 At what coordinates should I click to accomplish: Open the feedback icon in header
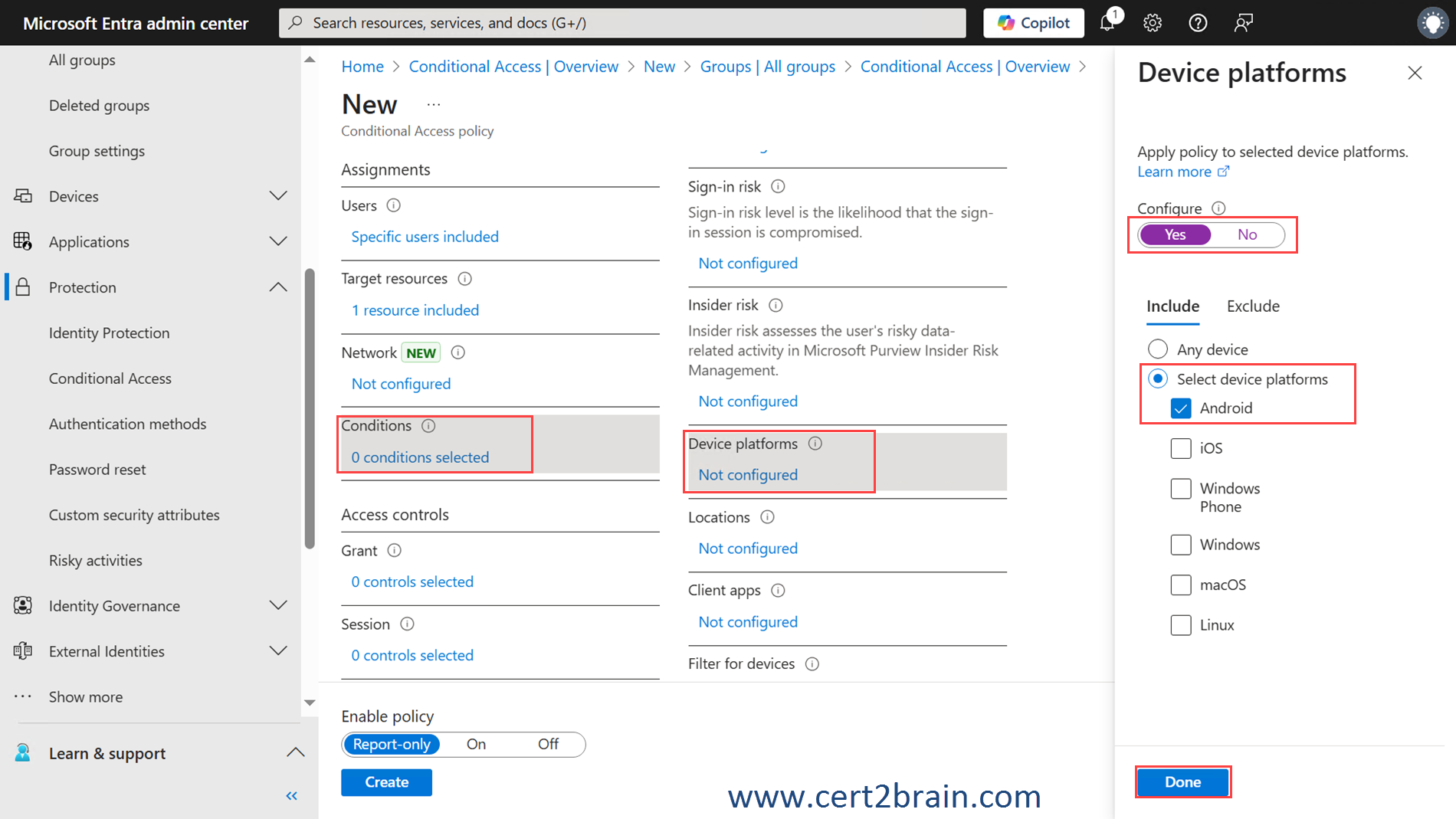click(x=1243, y=23)
